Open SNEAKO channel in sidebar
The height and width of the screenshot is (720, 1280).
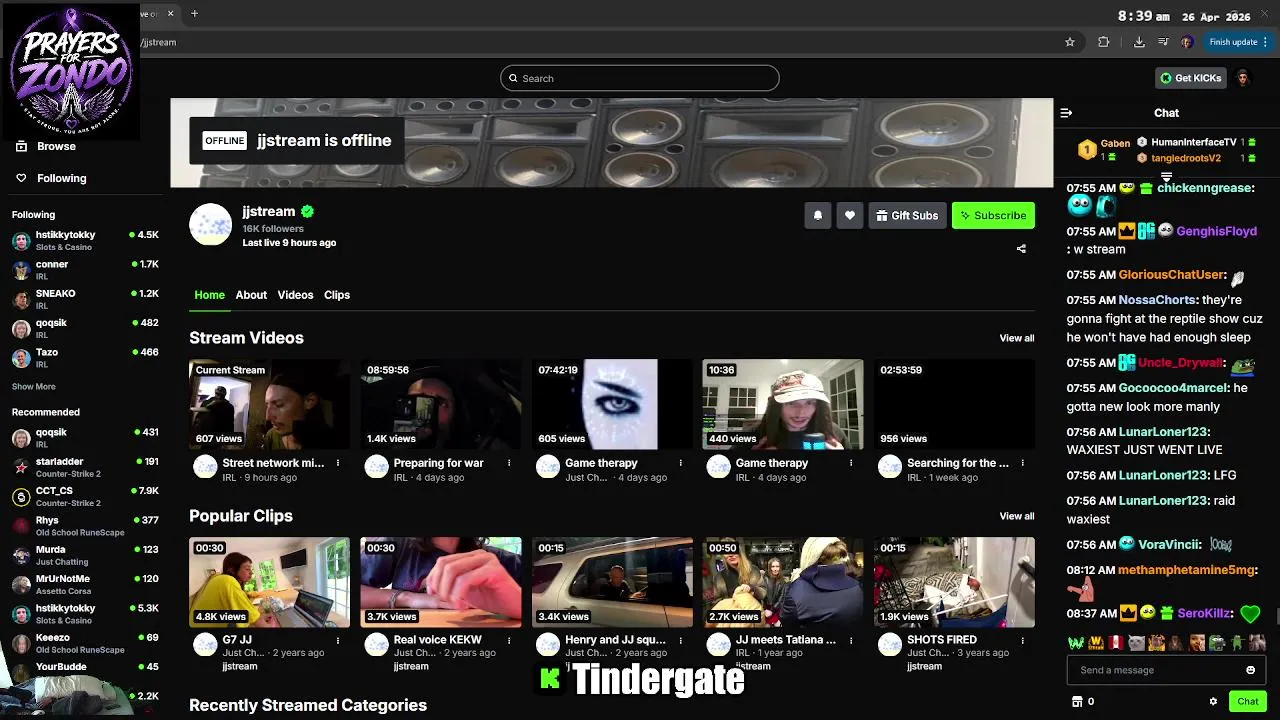85,299
